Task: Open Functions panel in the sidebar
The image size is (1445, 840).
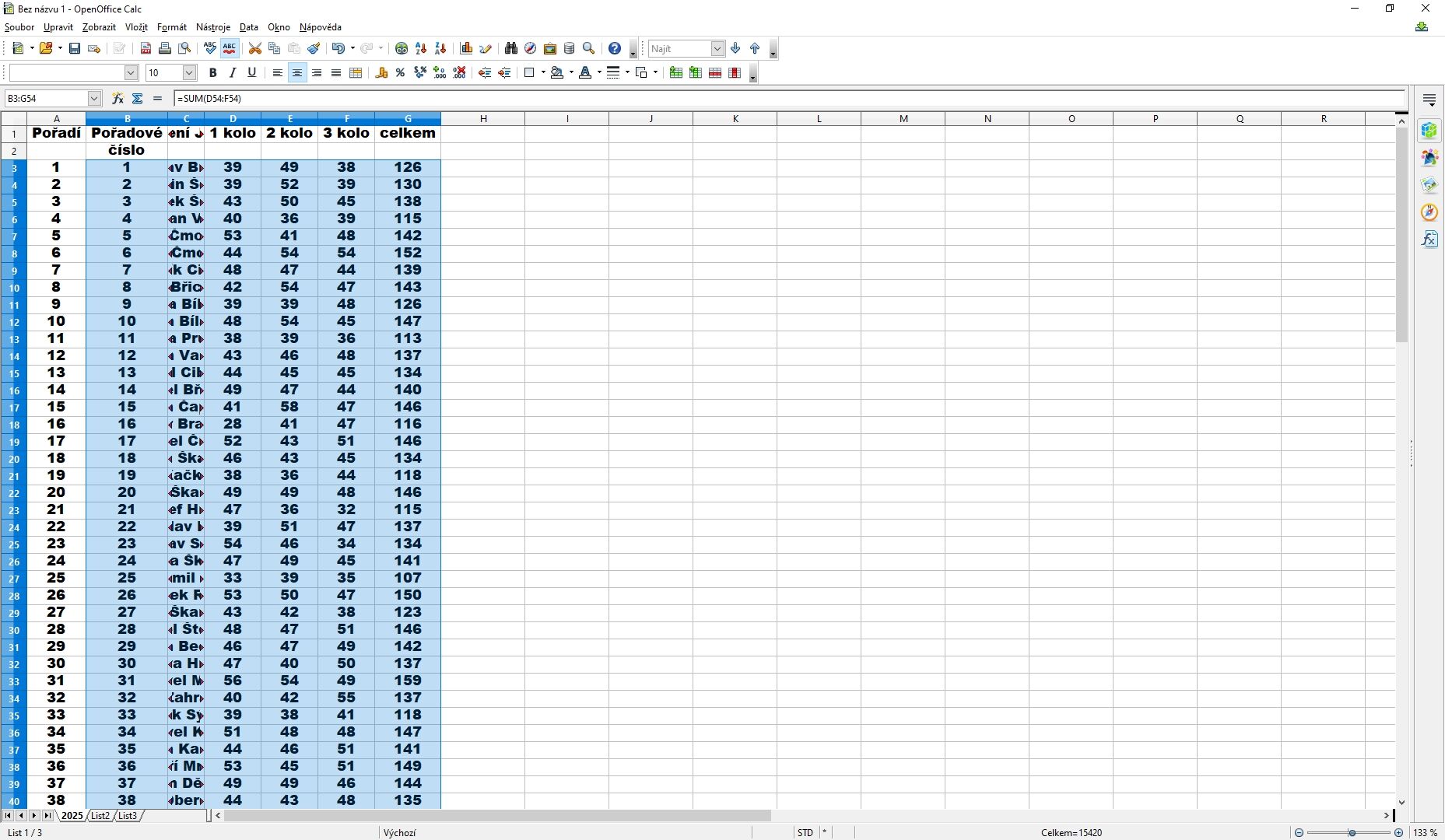Action: tap(1429, 239)
